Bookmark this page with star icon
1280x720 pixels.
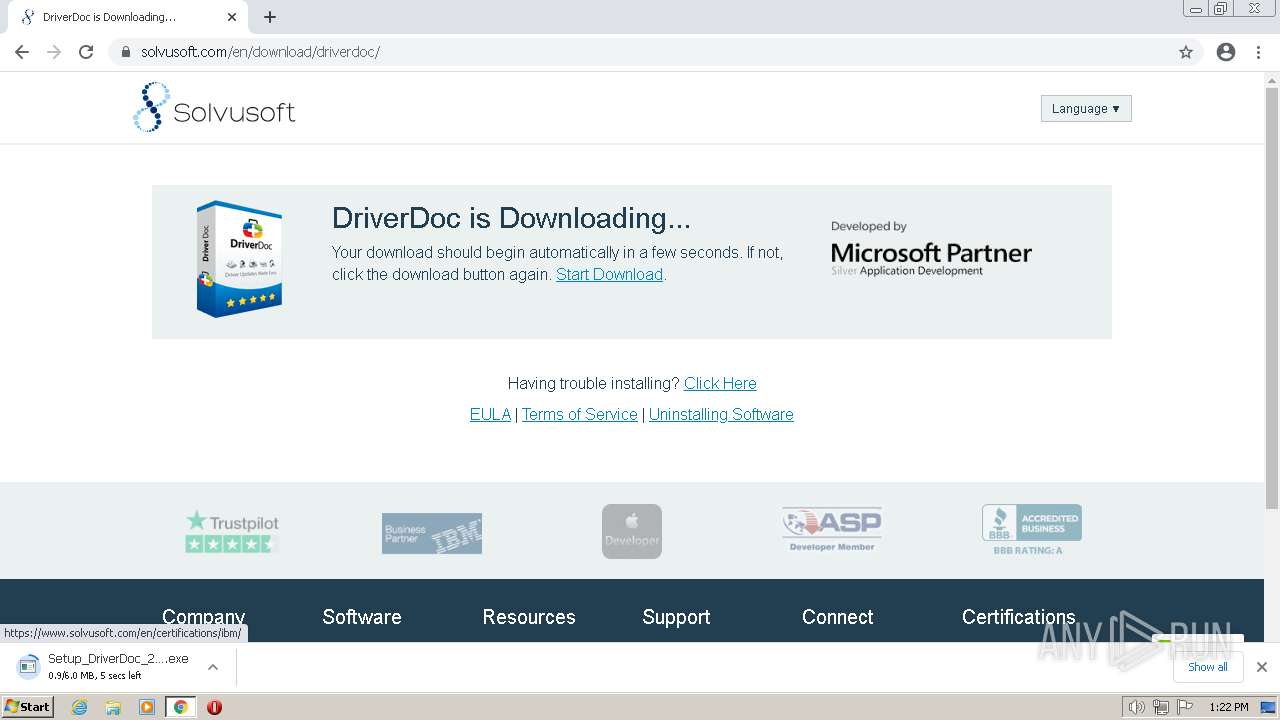tap(1186, 52)
